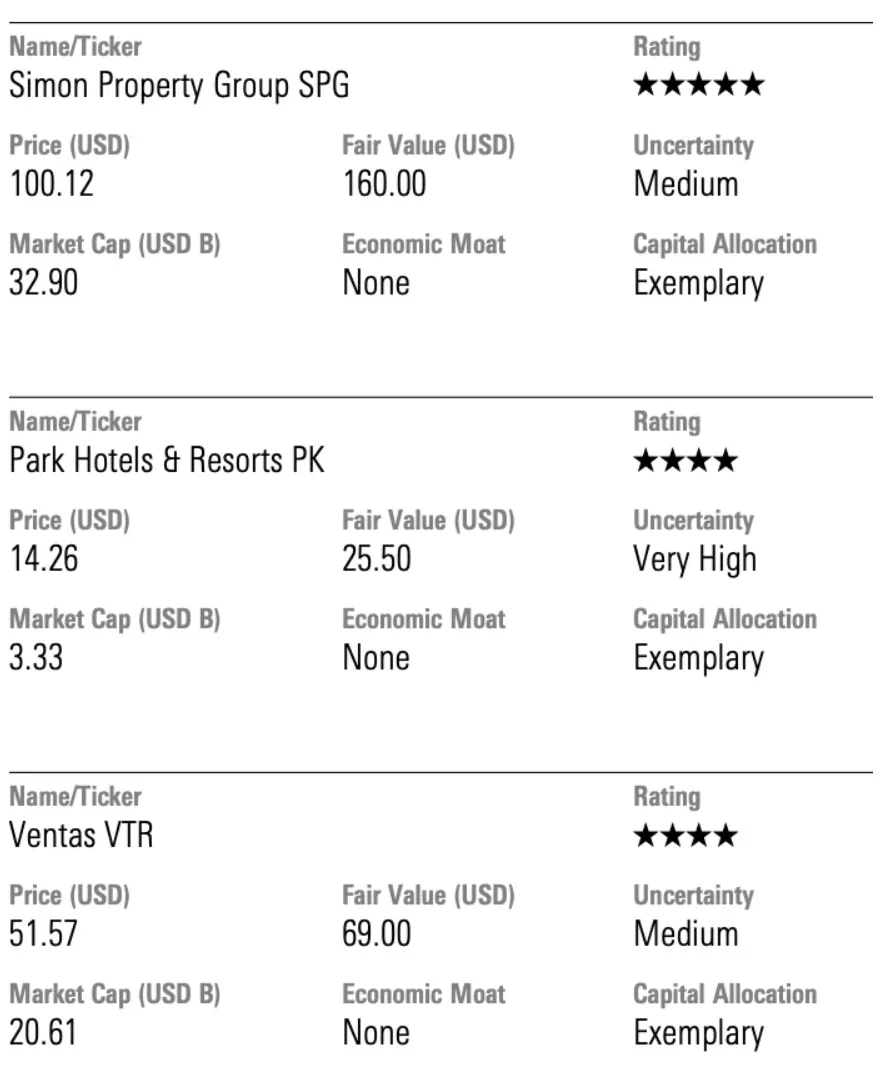Click Ventas price 51.57

pyautogui.click(x=44, y=934)
